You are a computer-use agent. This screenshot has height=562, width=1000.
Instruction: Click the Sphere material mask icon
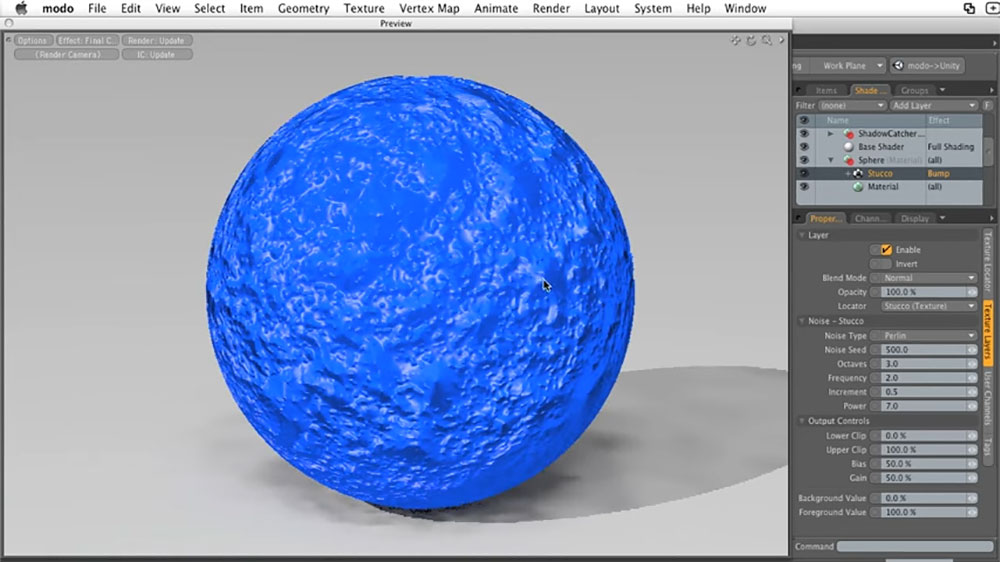(x=848, y=160)
